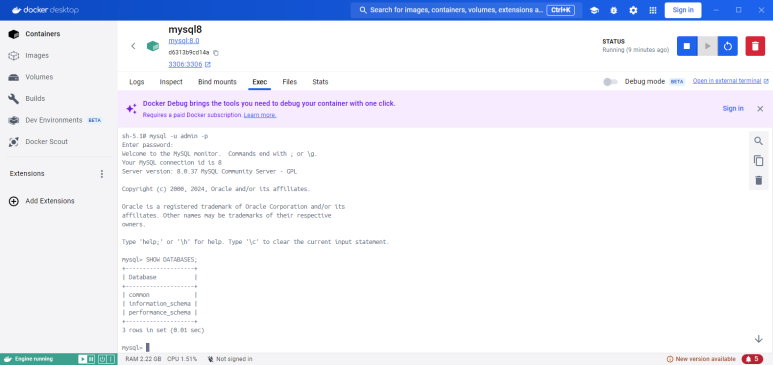Go to Volumes in the sidebar

pos(59,77)
